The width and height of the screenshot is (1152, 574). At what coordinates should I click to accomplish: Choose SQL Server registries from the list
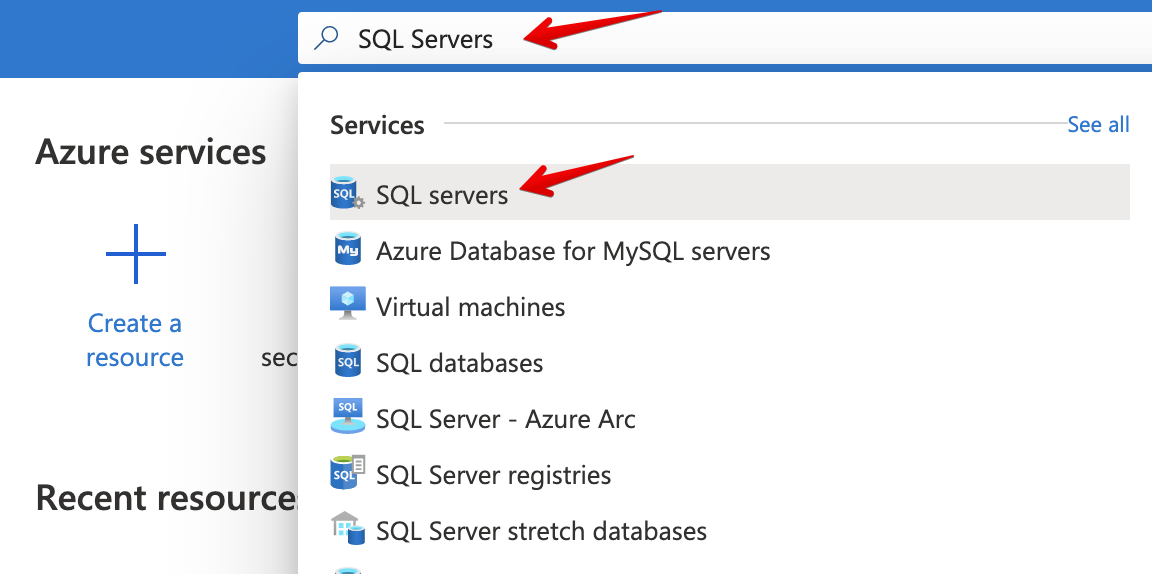tap(493, 474)
